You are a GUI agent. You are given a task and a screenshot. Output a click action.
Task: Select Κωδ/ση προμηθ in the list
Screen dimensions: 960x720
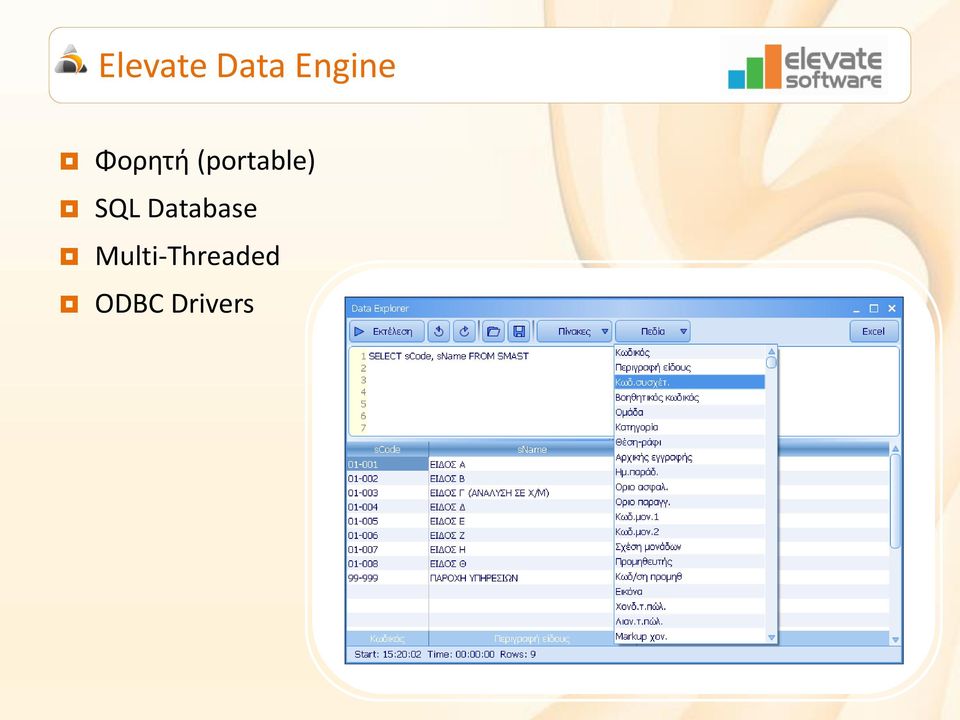pos(689,576)
